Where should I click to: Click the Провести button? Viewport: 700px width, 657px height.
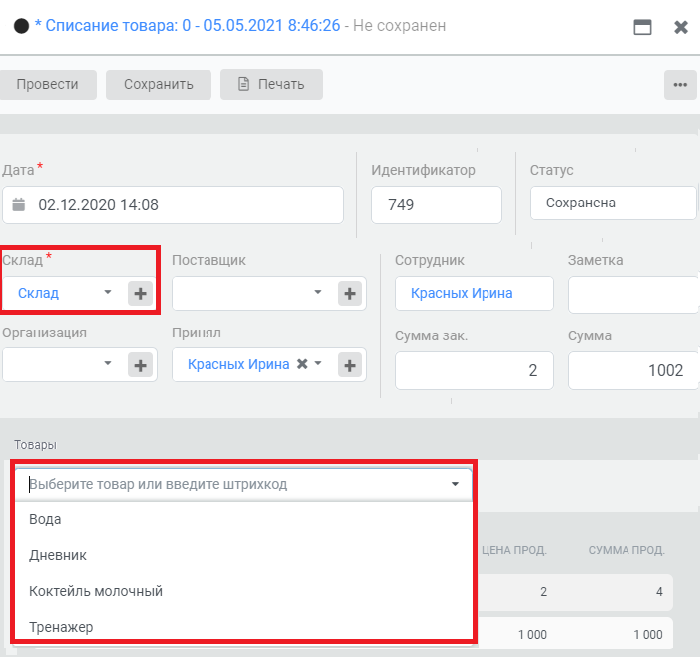47,84
